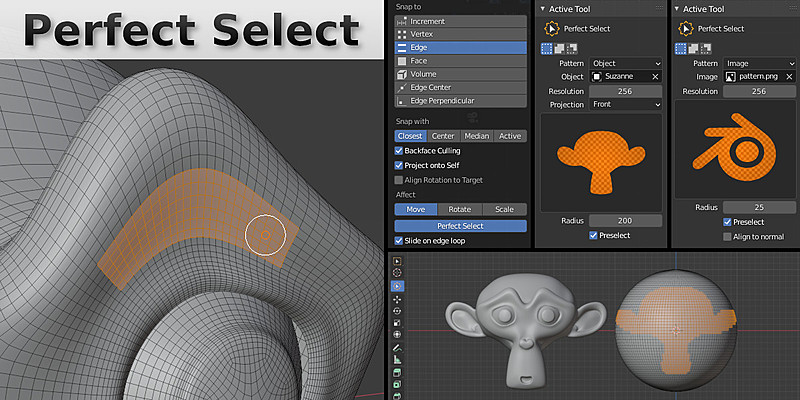Click the Perfect Select button under Affect

(x=461, y=226)
